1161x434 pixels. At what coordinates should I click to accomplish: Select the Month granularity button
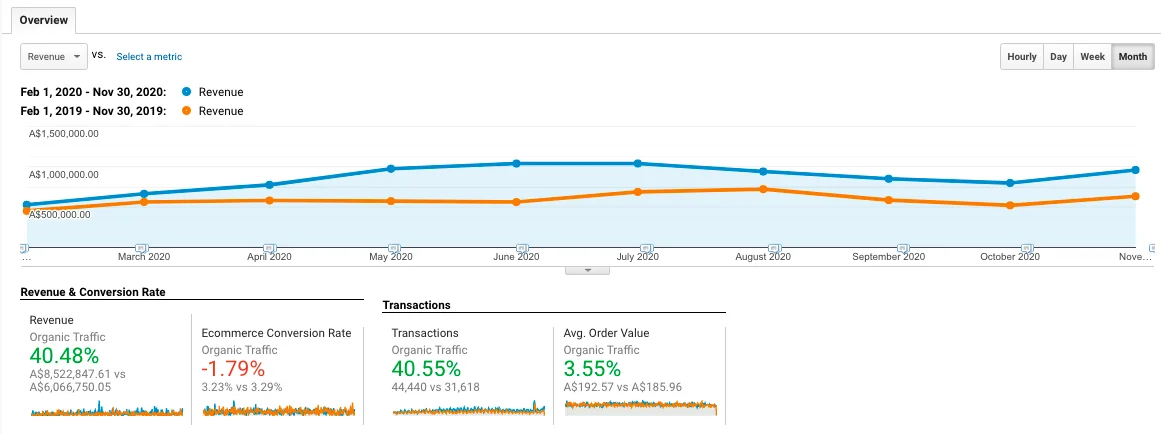tap(1132, 57)
